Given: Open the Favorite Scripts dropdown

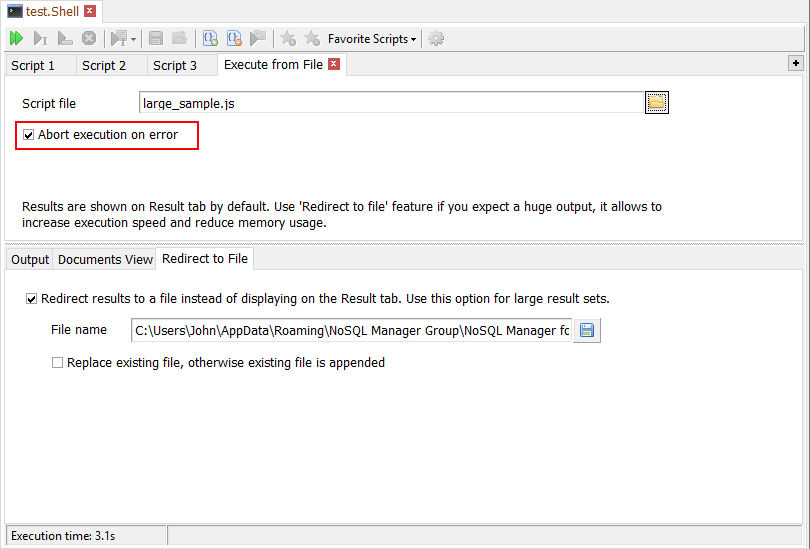Looking at the screenshot, I should pyautogui.click(x=372, y=39).
